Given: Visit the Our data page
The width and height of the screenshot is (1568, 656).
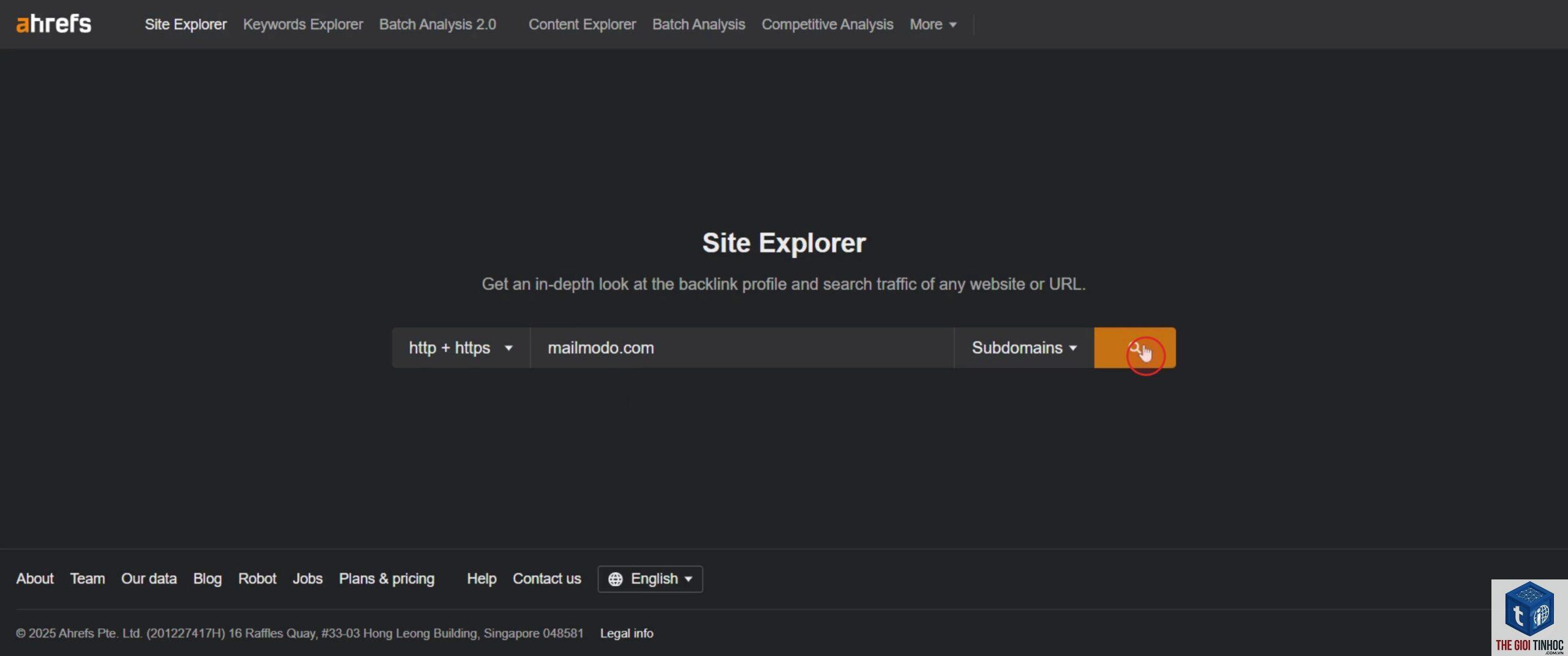Looking at the screenshot, I should coord(149,579).
